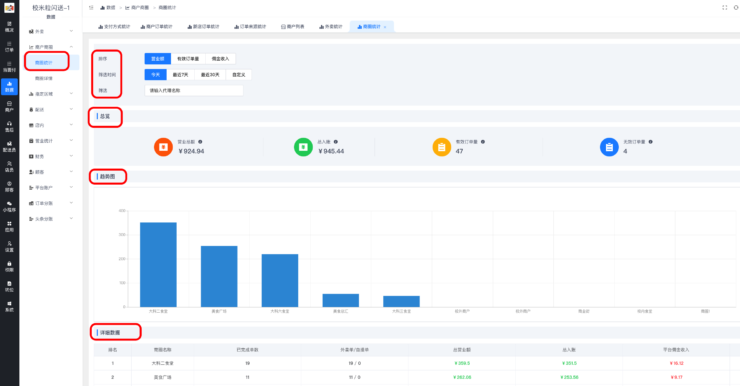Expand the 财务 menu chevron
This screenshot has width=740, height=386.
tap(71, 156)
